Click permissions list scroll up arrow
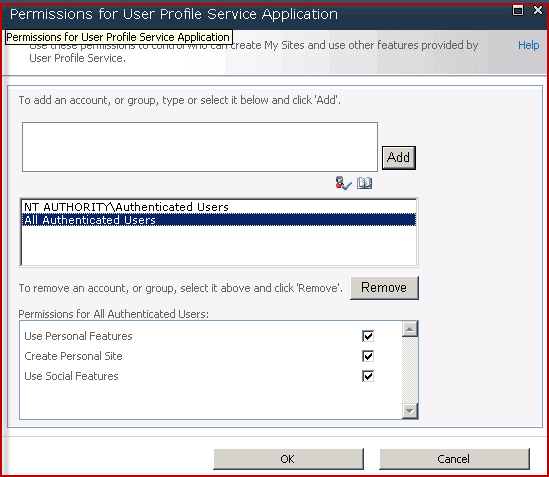Image resolution: width=549 pixels, height=477 pixels. (x=410, y=329)
